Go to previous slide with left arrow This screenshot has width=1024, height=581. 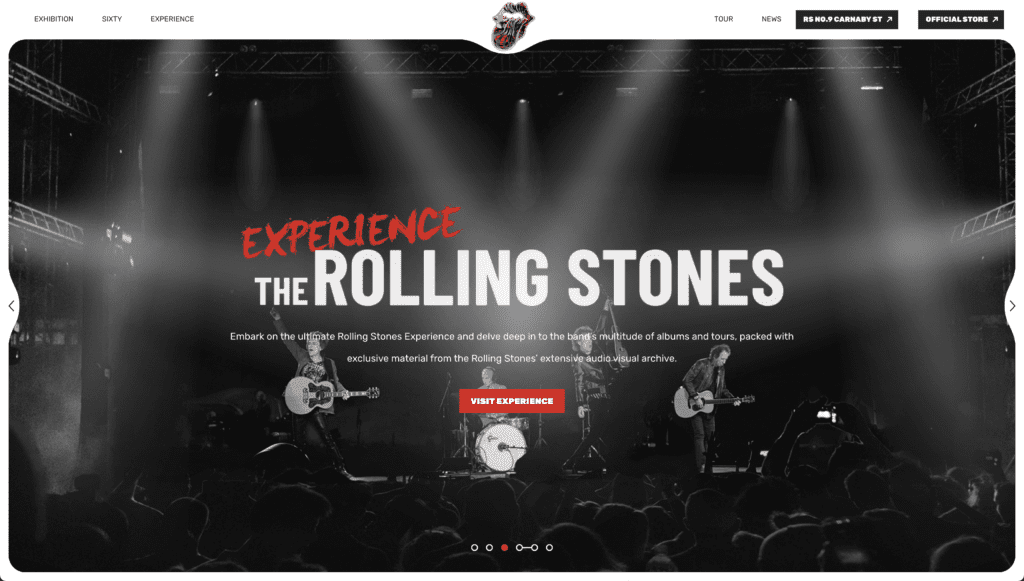point(11,306)
